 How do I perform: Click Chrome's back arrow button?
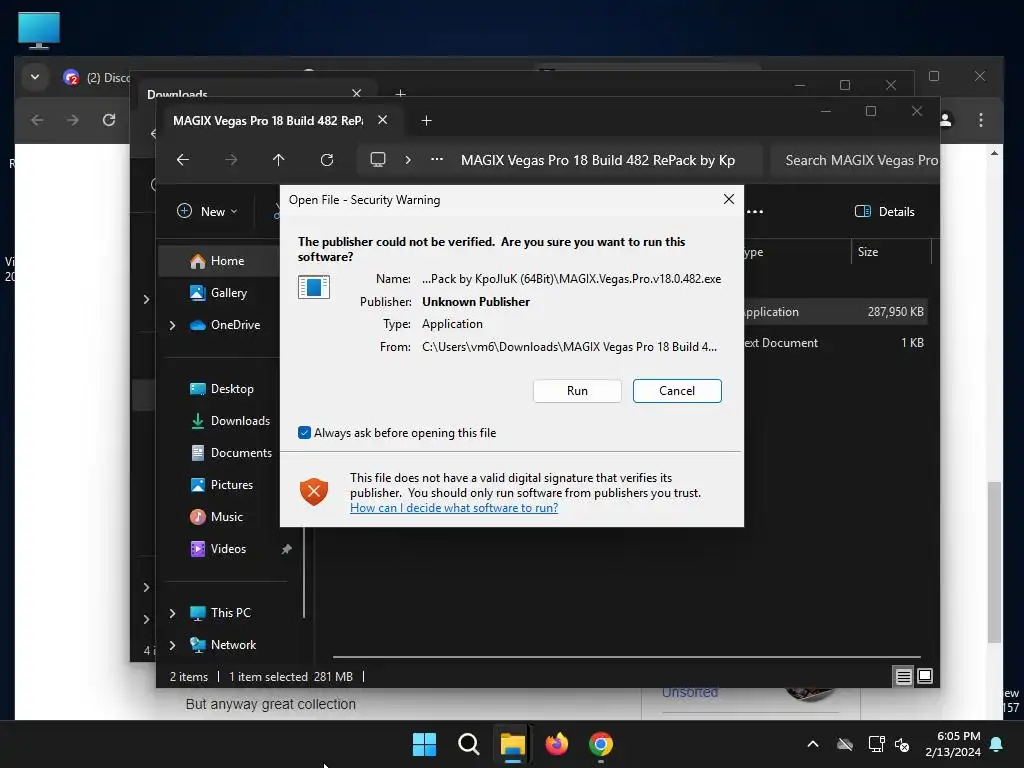[37, 120]
